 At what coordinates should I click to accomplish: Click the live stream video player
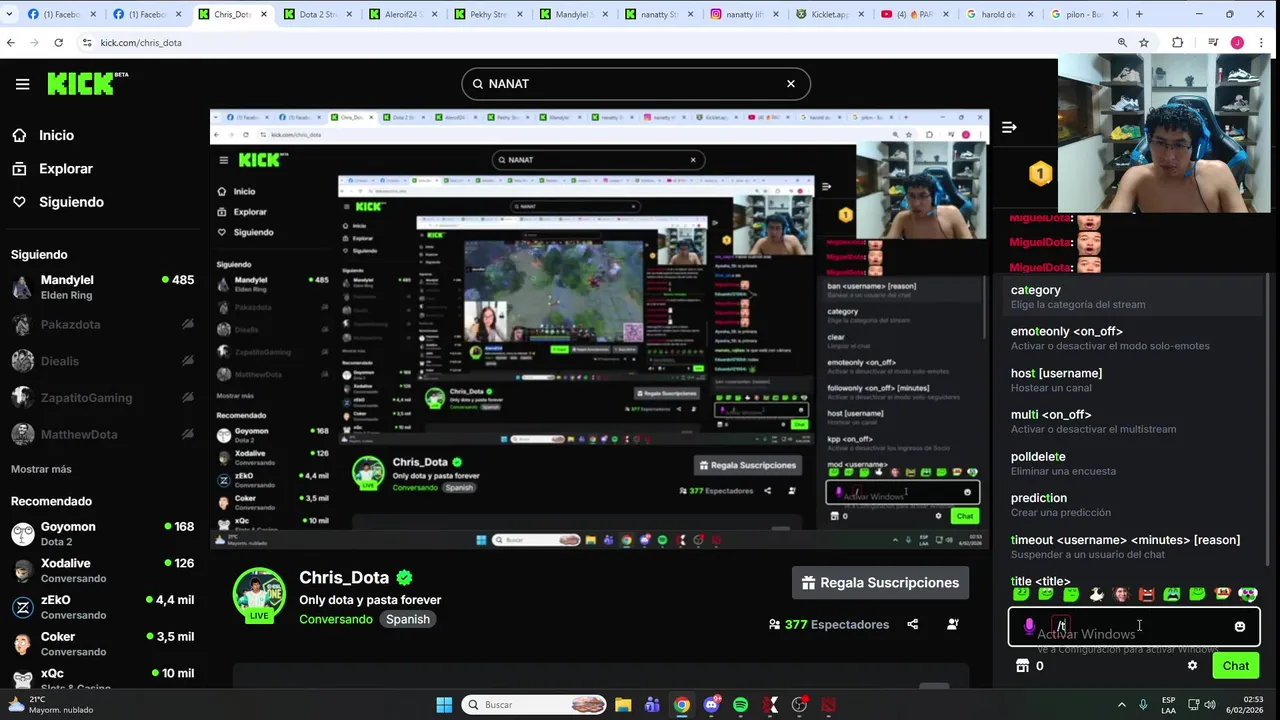599,329
